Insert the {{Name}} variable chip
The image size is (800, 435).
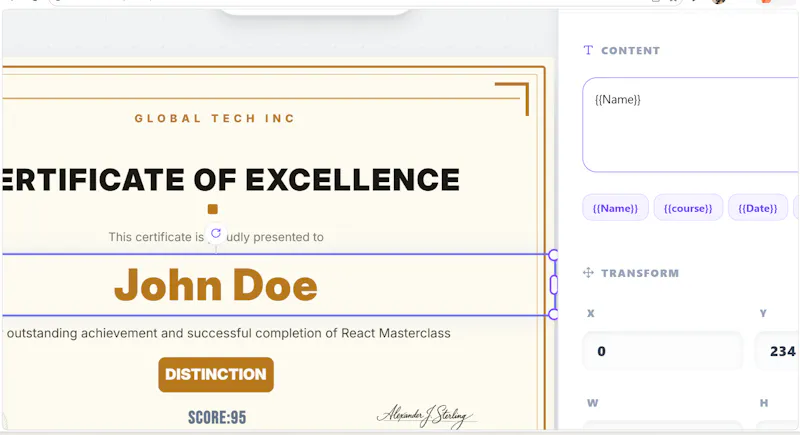point(615,208)
